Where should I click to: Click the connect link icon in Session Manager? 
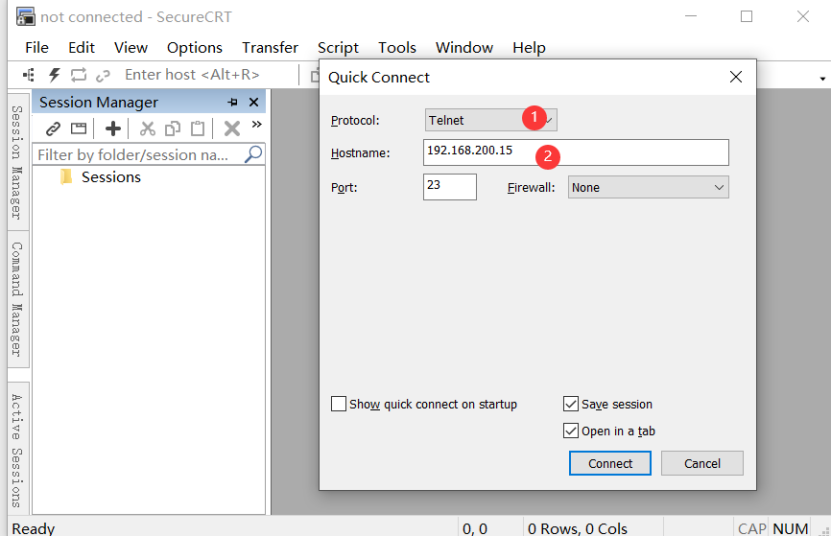point(53,129)
